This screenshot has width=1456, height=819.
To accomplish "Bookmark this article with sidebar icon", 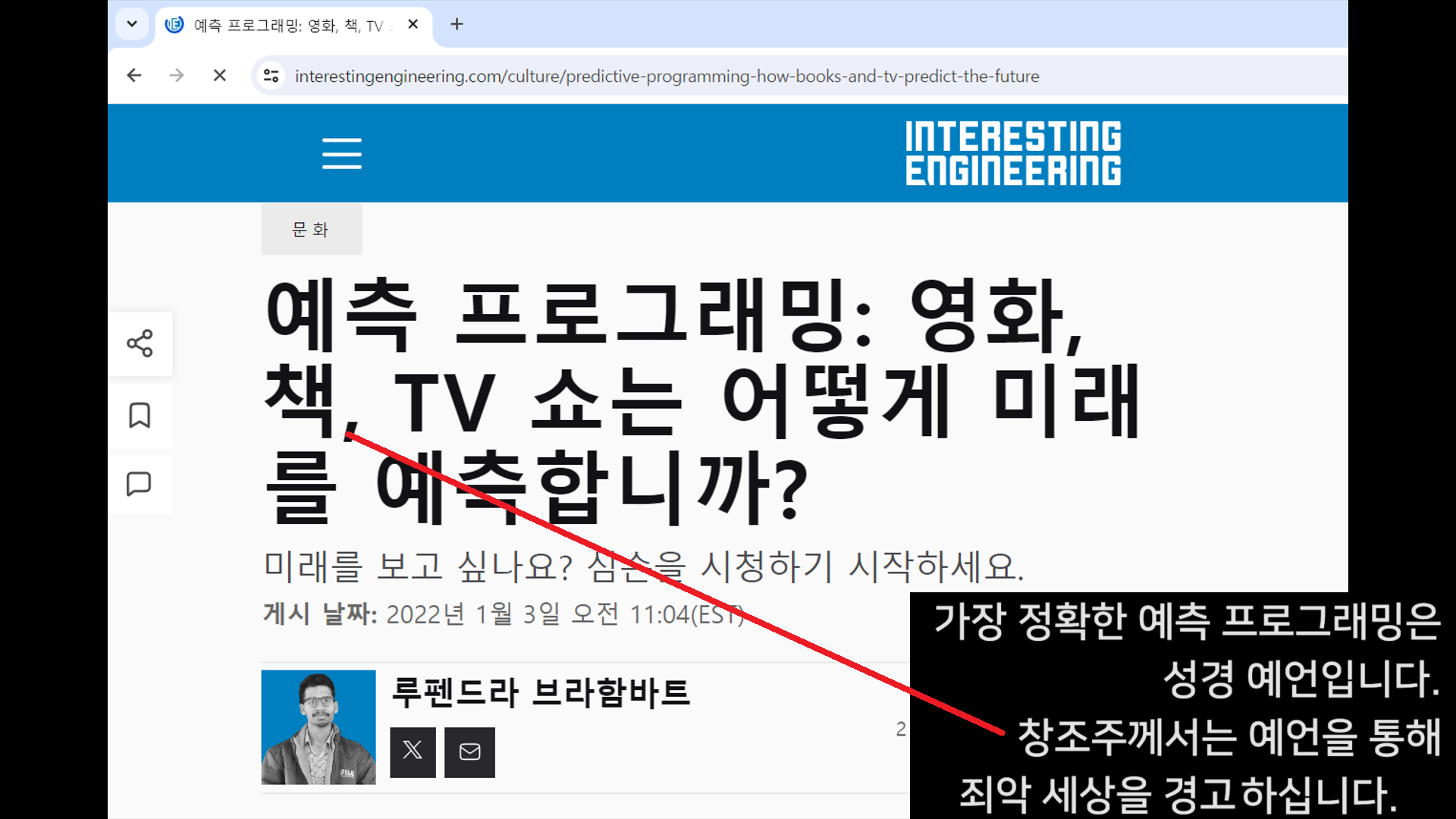I will [140, 416].
